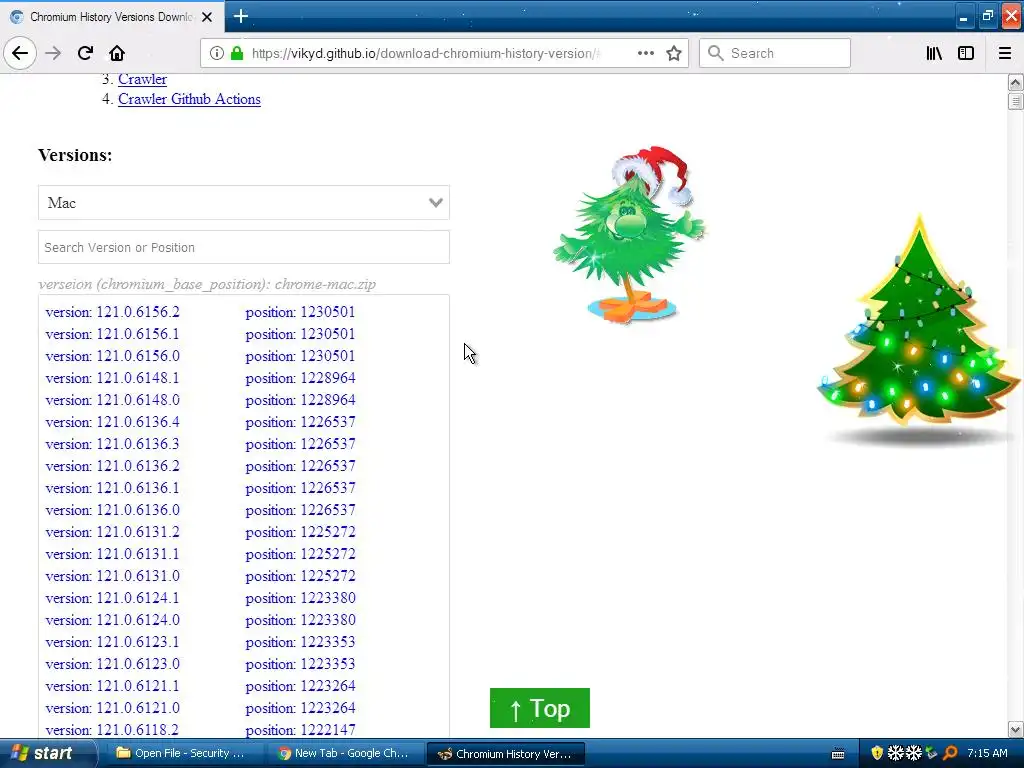Open the hamburger application menu

point(1005,53)
